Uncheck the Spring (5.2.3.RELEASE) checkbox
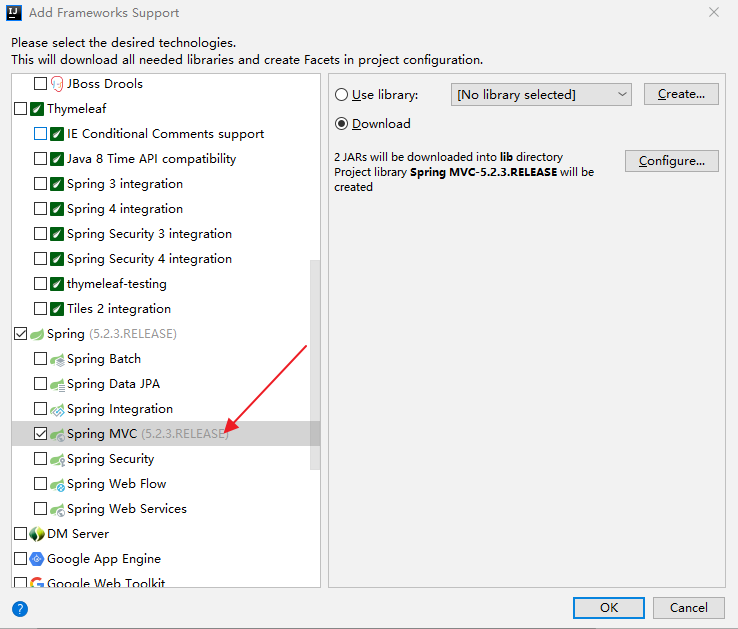Image resolution: width=738 pixels, height=629 pixels. pos(21,334)
